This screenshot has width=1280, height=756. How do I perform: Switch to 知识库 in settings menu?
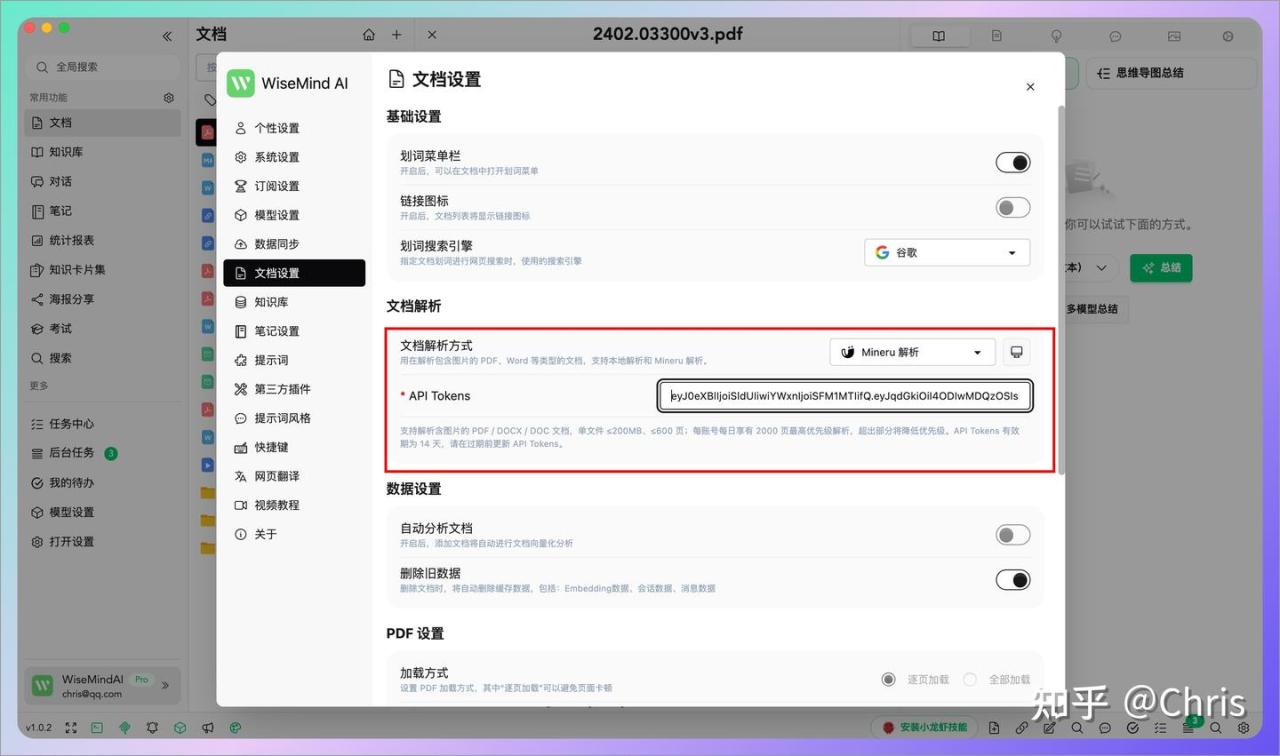point(271,302)
